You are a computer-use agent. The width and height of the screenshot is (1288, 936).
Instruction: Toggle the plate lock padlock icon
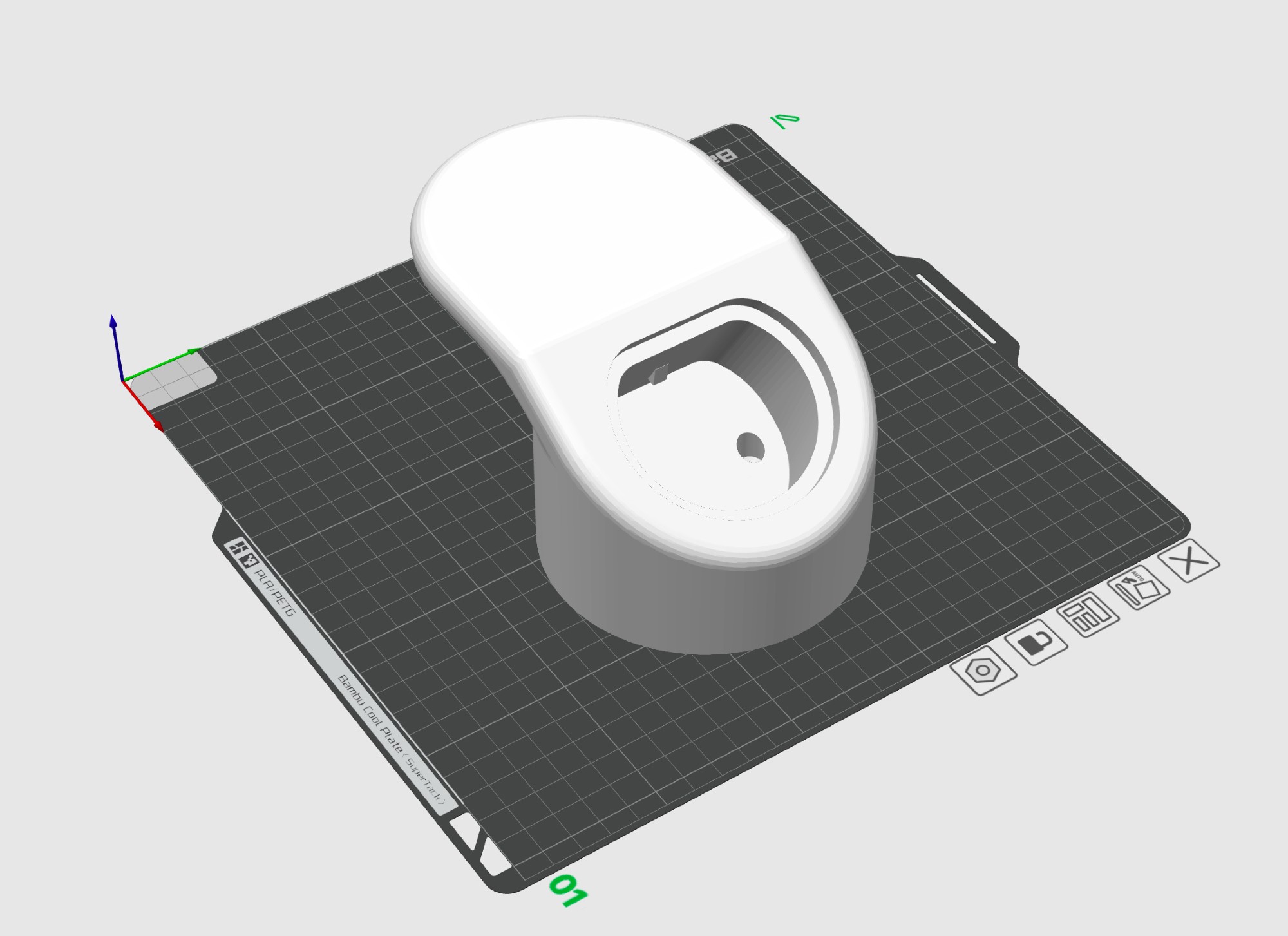point(1036,643)
